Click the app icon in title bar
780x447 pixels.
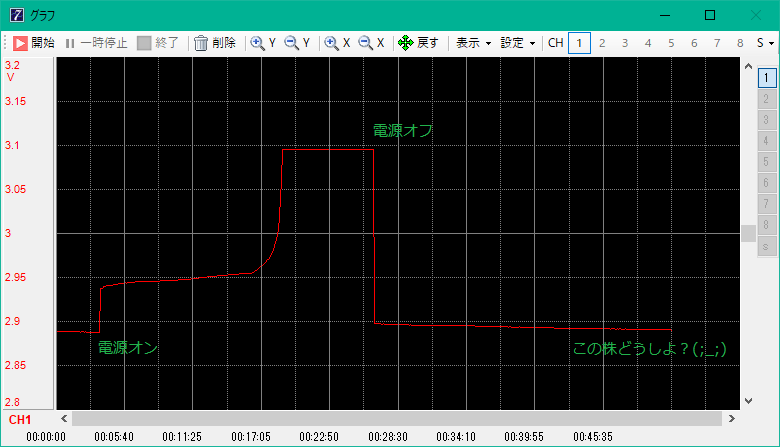click(x=17, y=15)
